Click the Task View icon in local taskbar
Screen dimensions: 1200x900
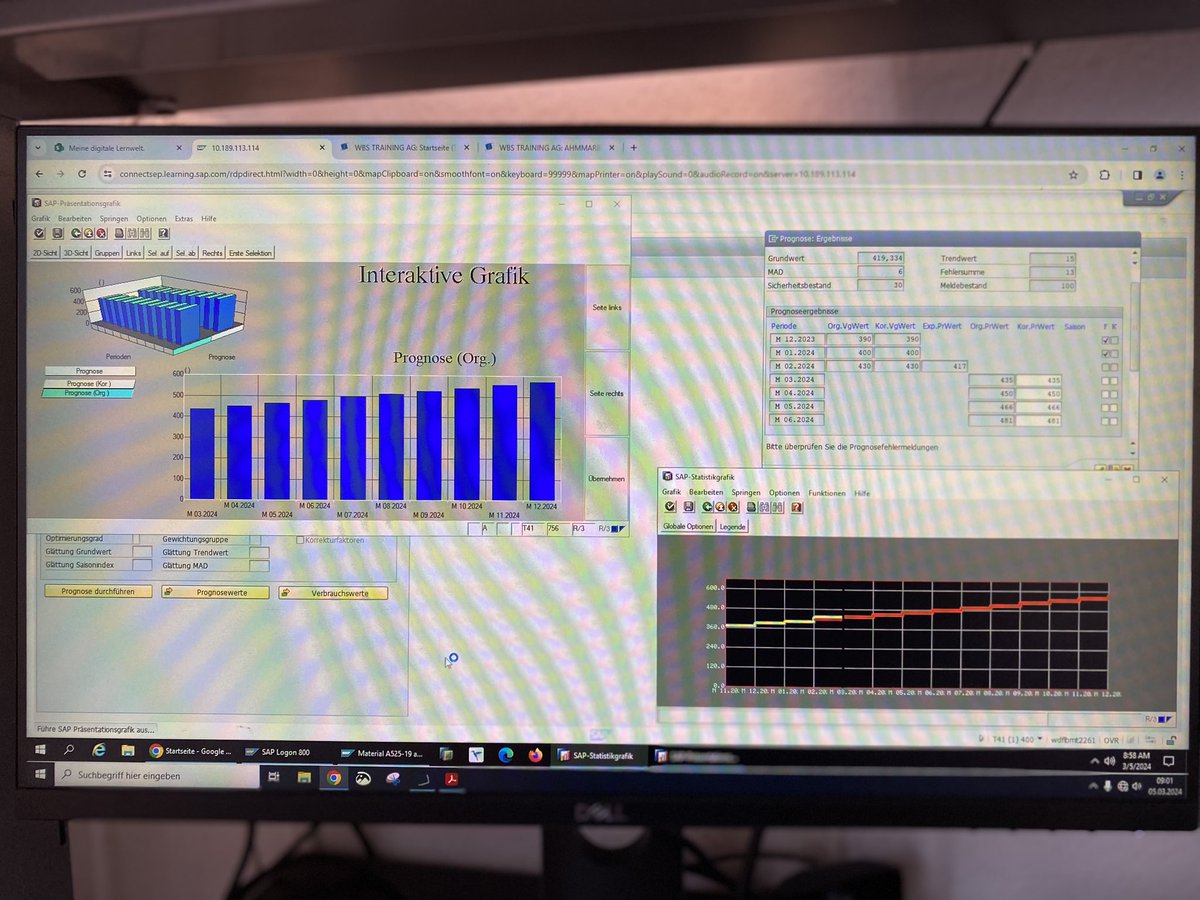pyautogui.click(x=274, y=776)
